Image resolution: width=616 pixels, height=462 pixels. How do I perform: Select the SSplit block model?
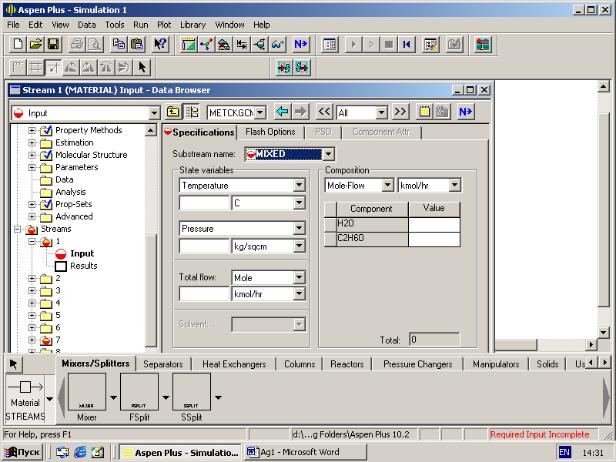(x=191, y=392)
